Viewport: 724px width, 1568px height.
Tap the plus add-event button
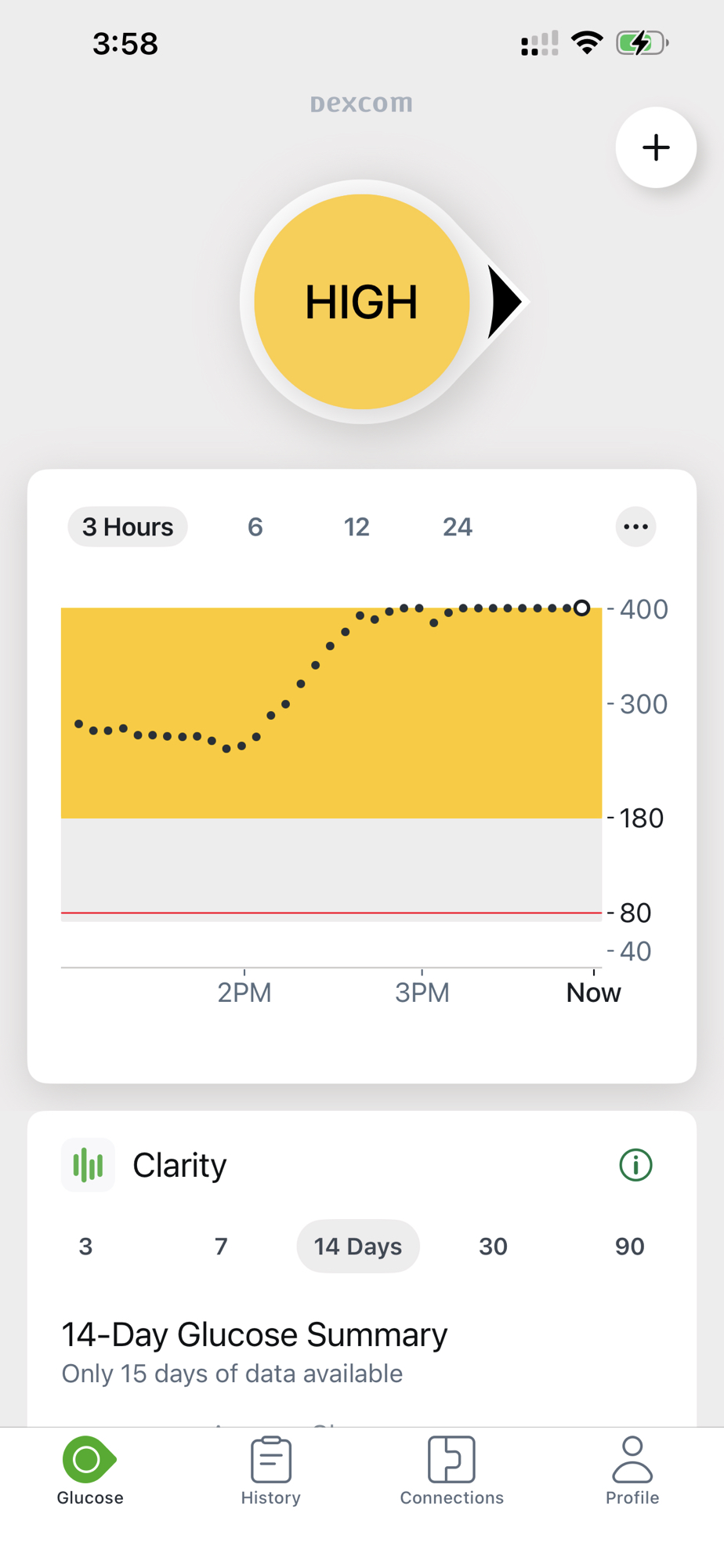coord(656,147)
